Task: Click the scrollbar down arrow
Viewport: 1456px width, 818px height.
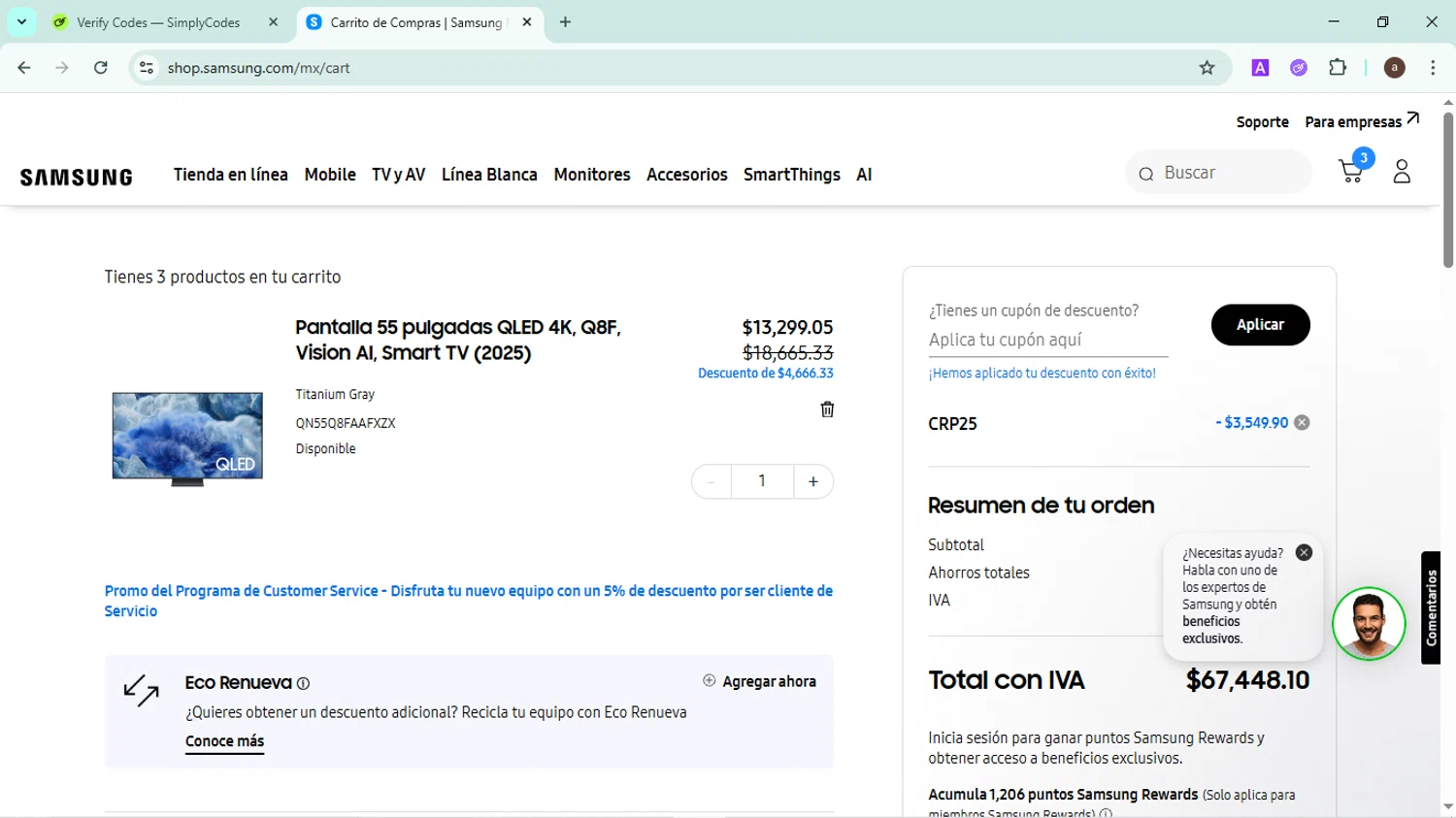Action: 1448,807
